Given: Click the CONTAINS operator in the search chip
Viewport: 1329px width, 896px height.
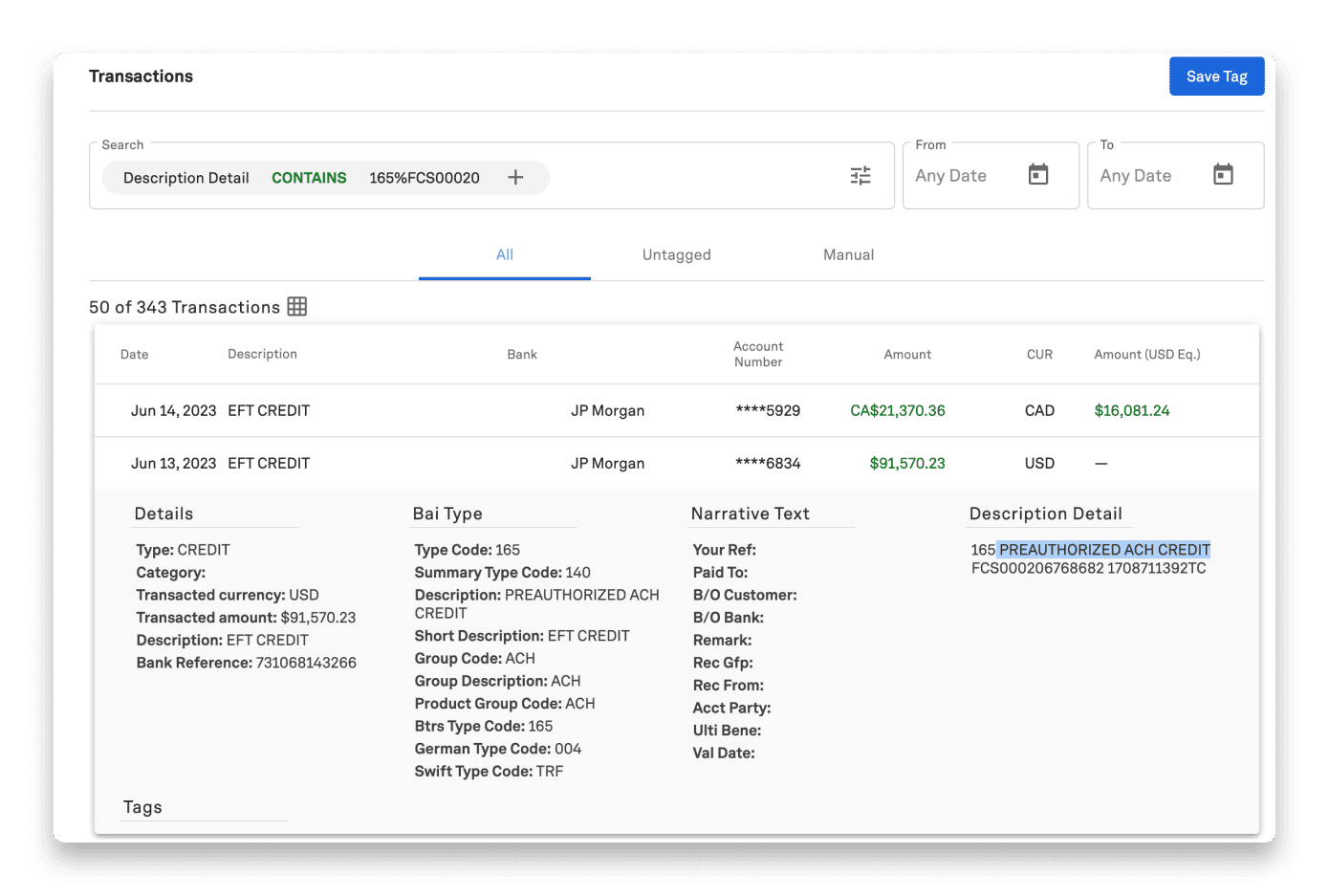Looking at the screenshot, I should point(309,177).
